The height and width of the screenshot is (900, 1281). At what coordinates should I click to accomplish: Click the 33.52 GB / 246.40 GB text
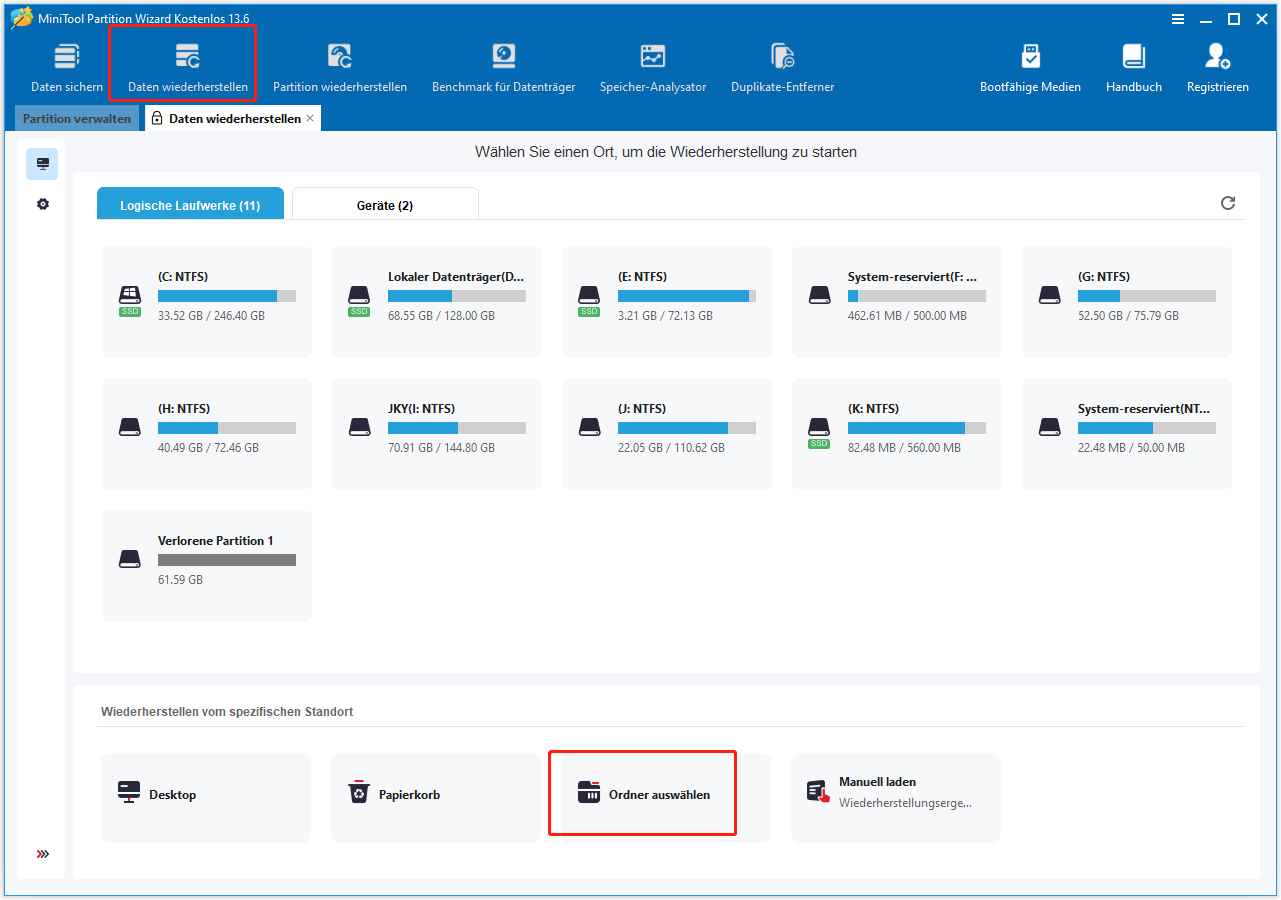click(x=211, y=316)
